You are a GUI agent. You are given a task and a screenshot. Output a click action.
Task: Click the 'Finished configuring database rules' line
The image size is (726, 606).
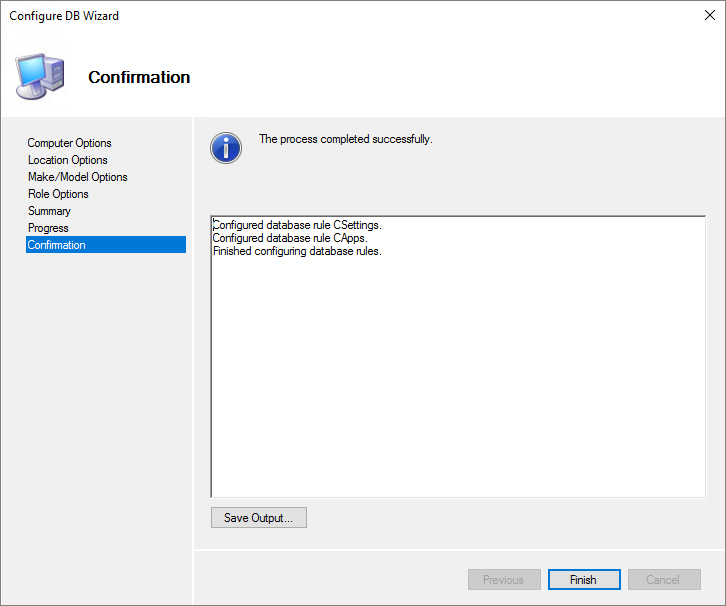297,251
